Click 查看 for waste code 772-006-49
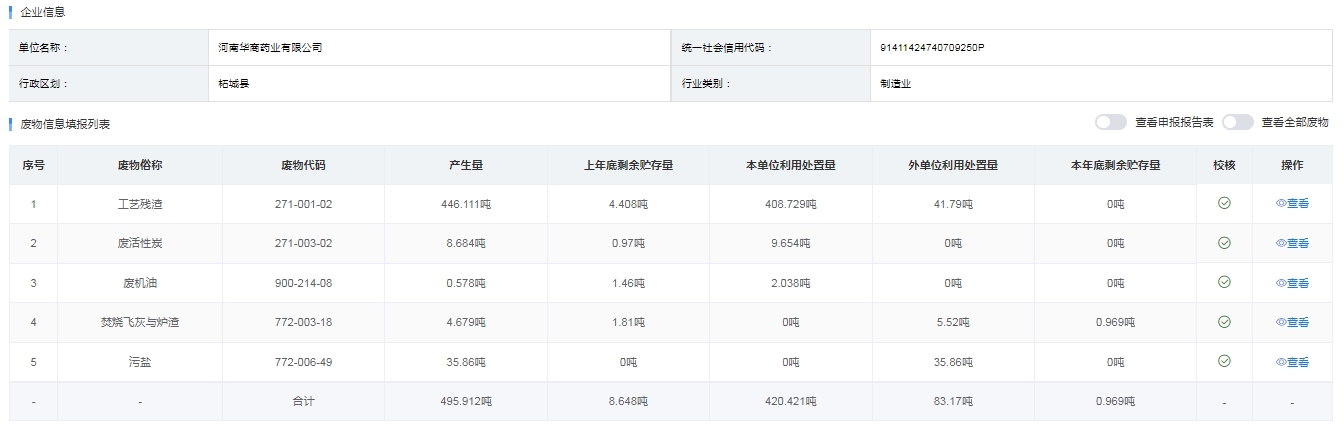This screenshot has height=431, width=1344. [x=1292, y=362]
